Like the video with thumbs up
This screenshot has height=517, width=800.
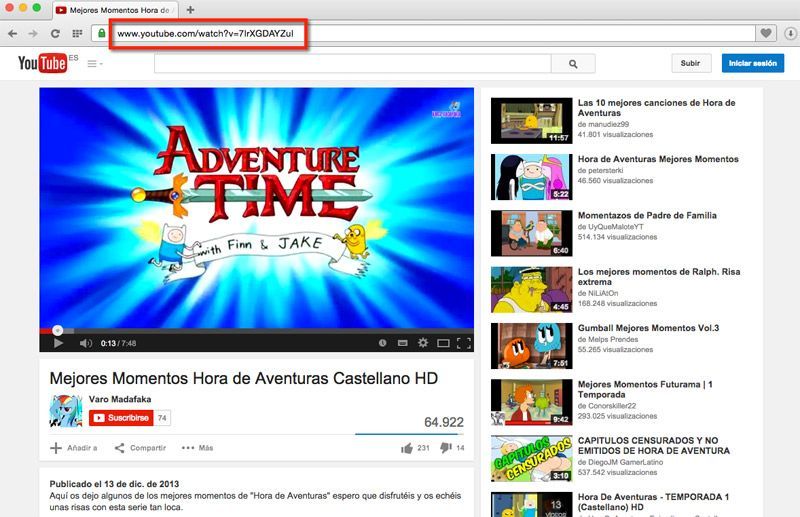click(415, 448)
